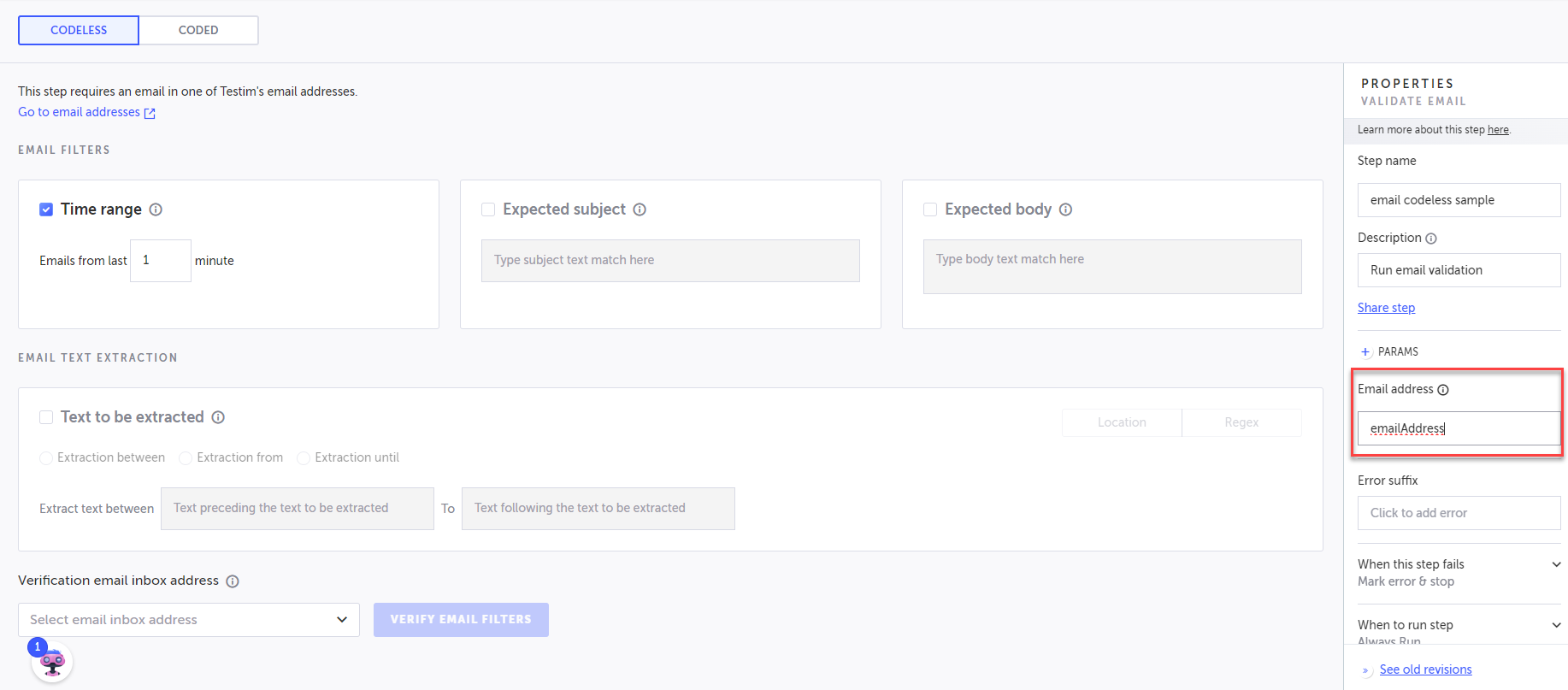Click the Step name input field
Image resolution: width=1568 pixels, height=690 pixels.
tap(1458, 200)
